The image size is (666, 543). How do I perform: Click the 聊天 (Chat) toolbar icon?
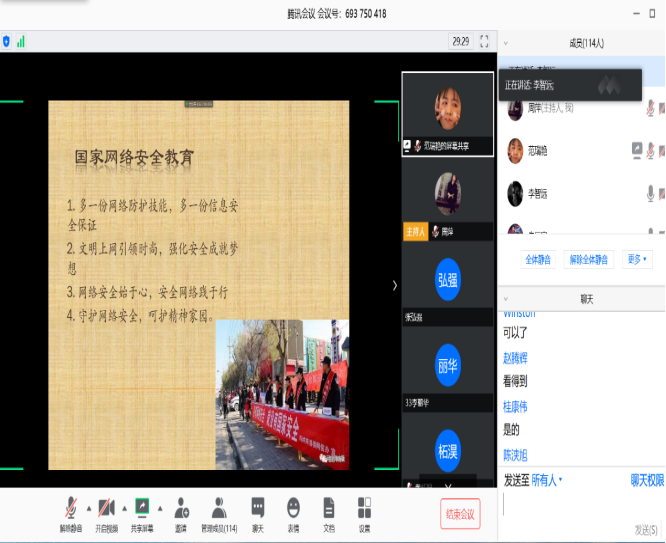[258, 512]
